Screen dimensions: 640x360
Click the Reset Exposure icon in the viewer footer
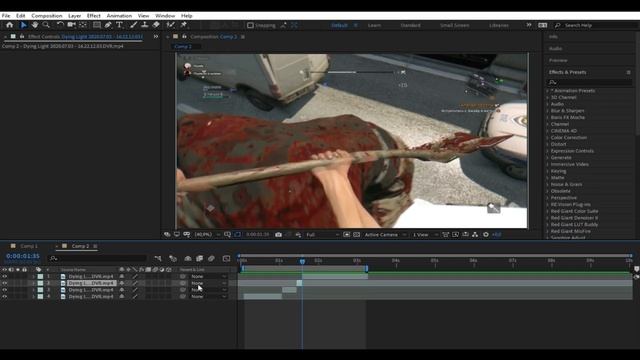pos(486,235)
